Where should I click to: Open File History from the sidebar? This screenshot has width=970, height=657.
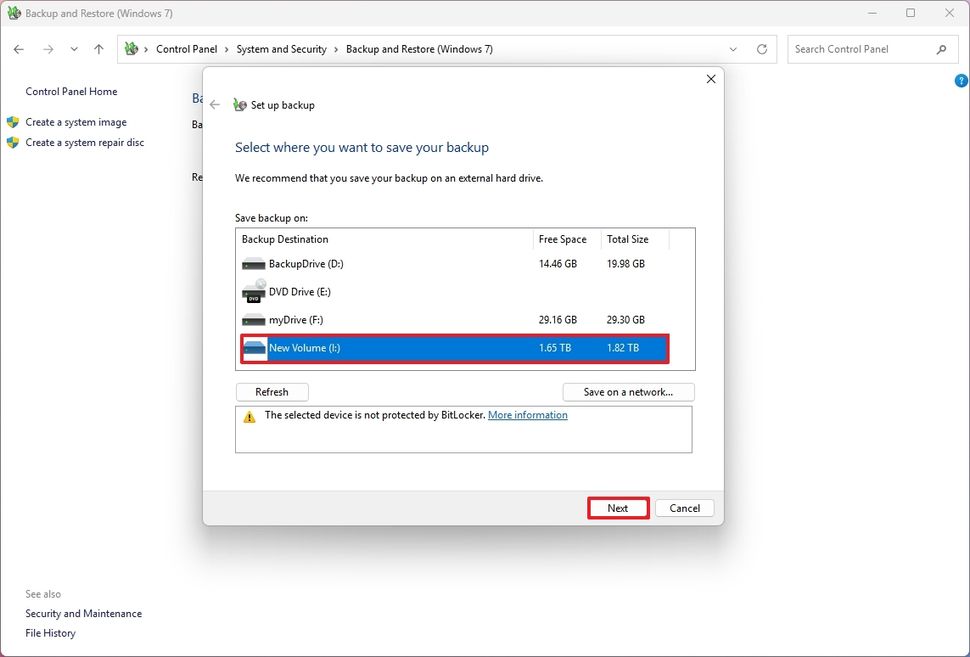coord(50,632)
